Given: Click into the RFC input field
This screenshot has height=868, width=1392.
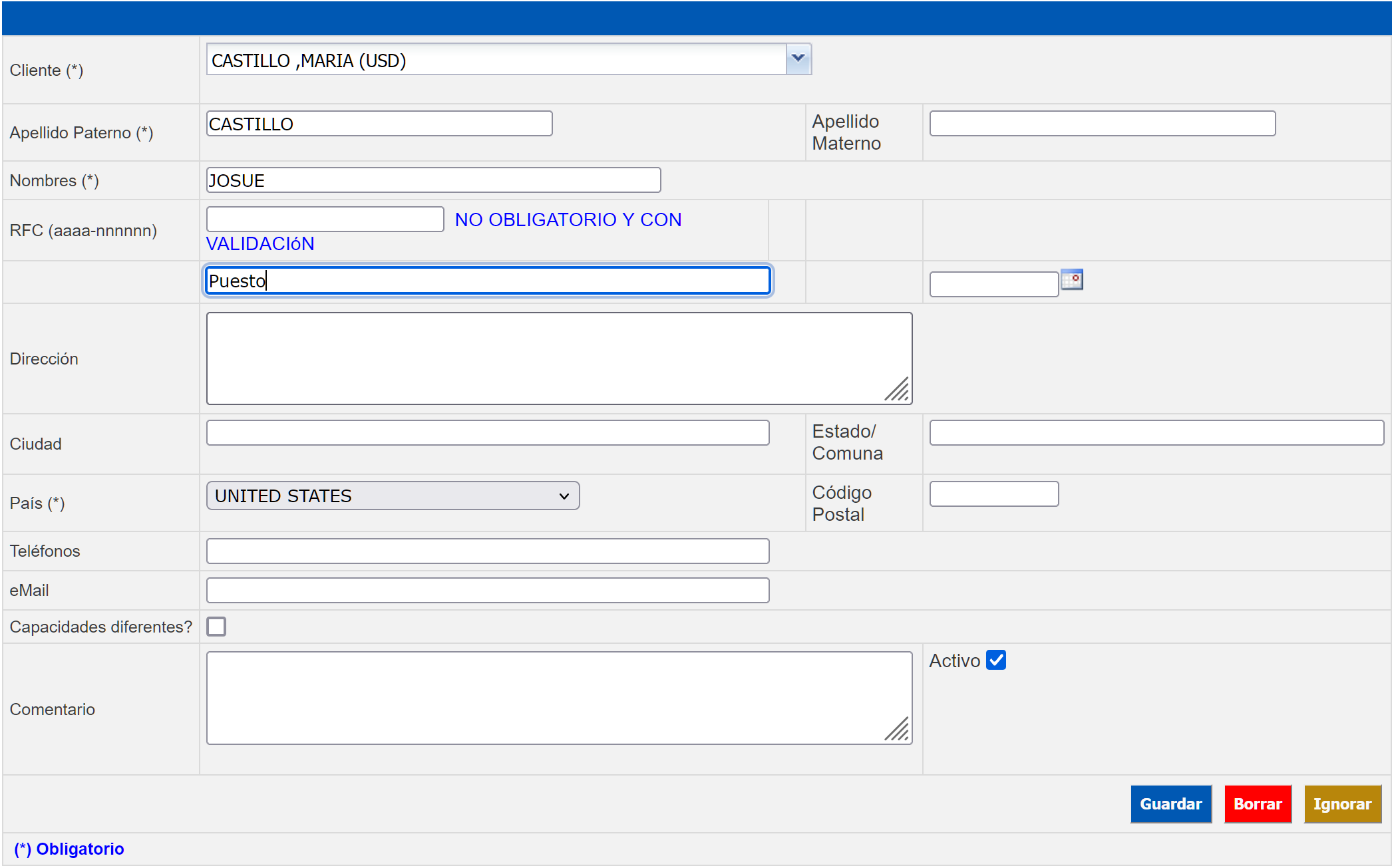Looking at the screenshot, I should [325, 219].
